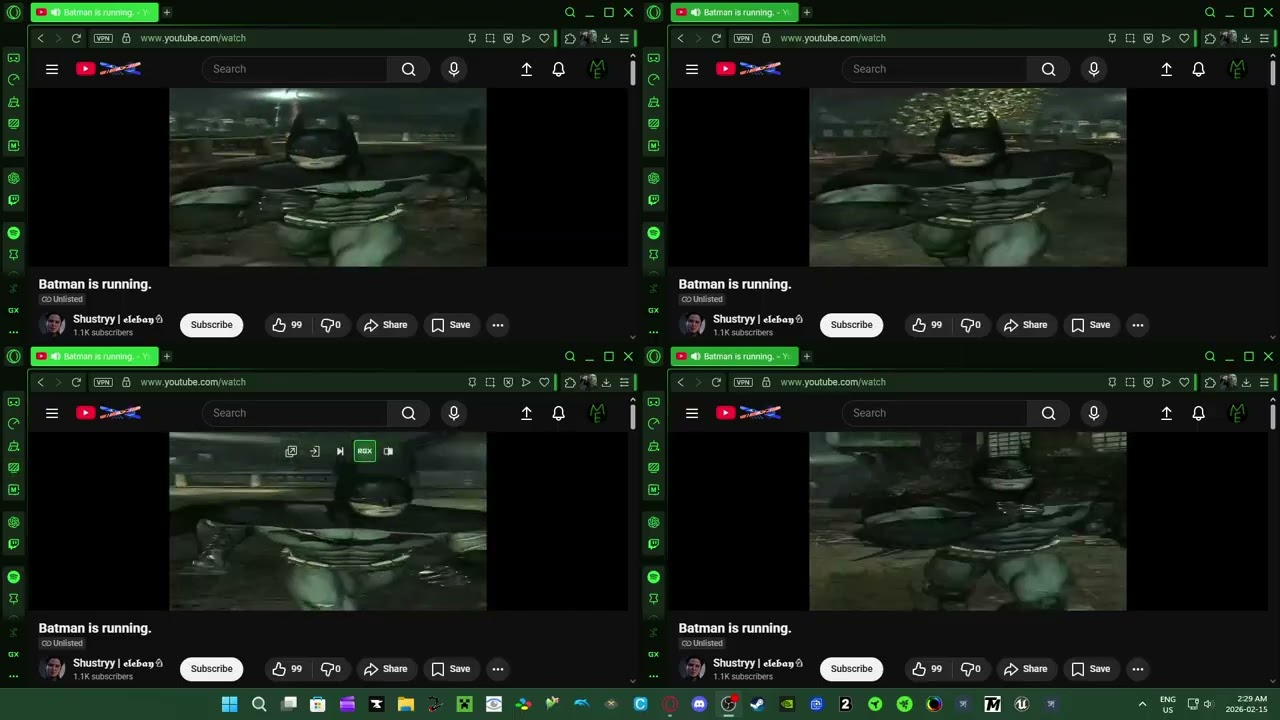
Task: Open ChatGPT sidebar icon in top-left window
Action: click(13, 178)
